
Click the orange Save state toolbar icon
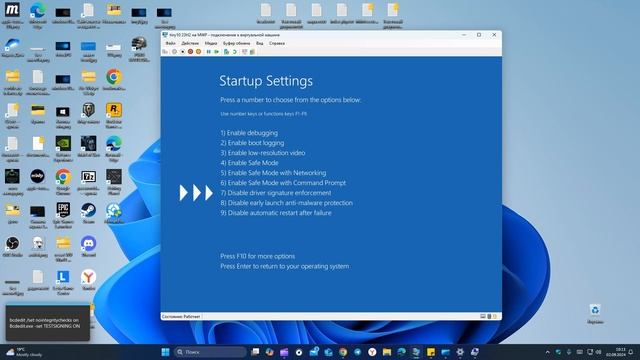coord(198,52)
